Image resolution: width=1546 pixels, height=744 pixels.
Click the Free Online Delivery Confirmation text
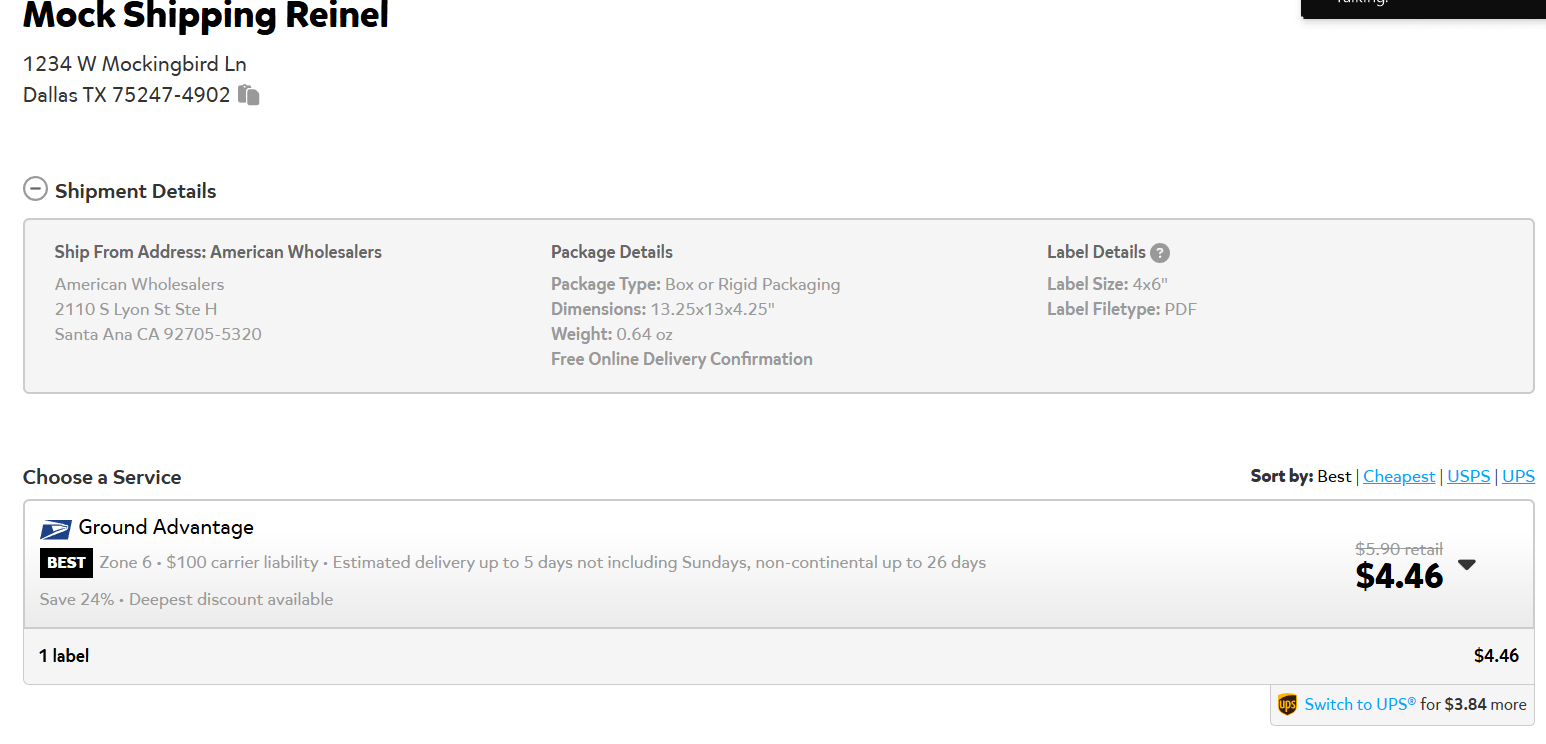[682, 359]
